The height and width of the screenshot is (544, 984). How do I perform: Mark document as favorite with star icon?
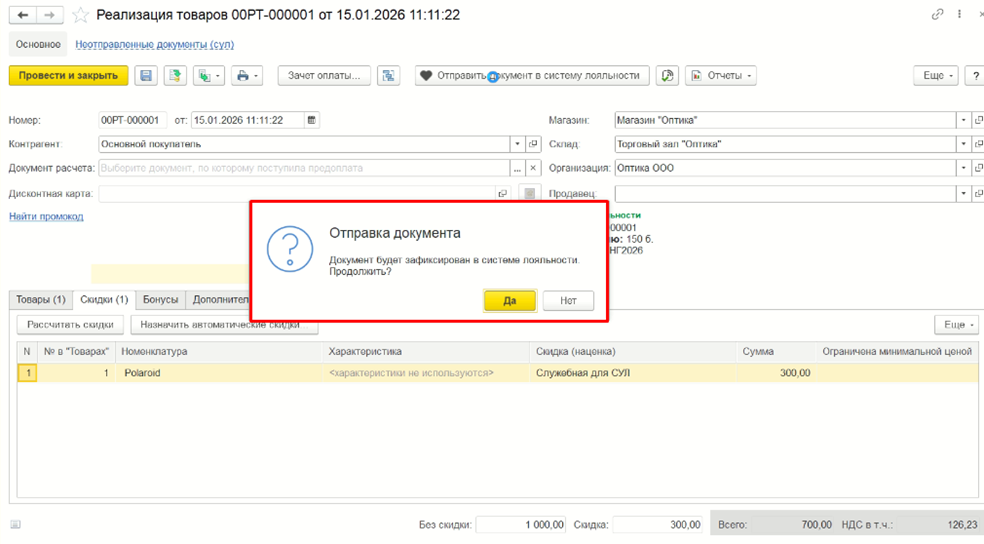point(80,15)
